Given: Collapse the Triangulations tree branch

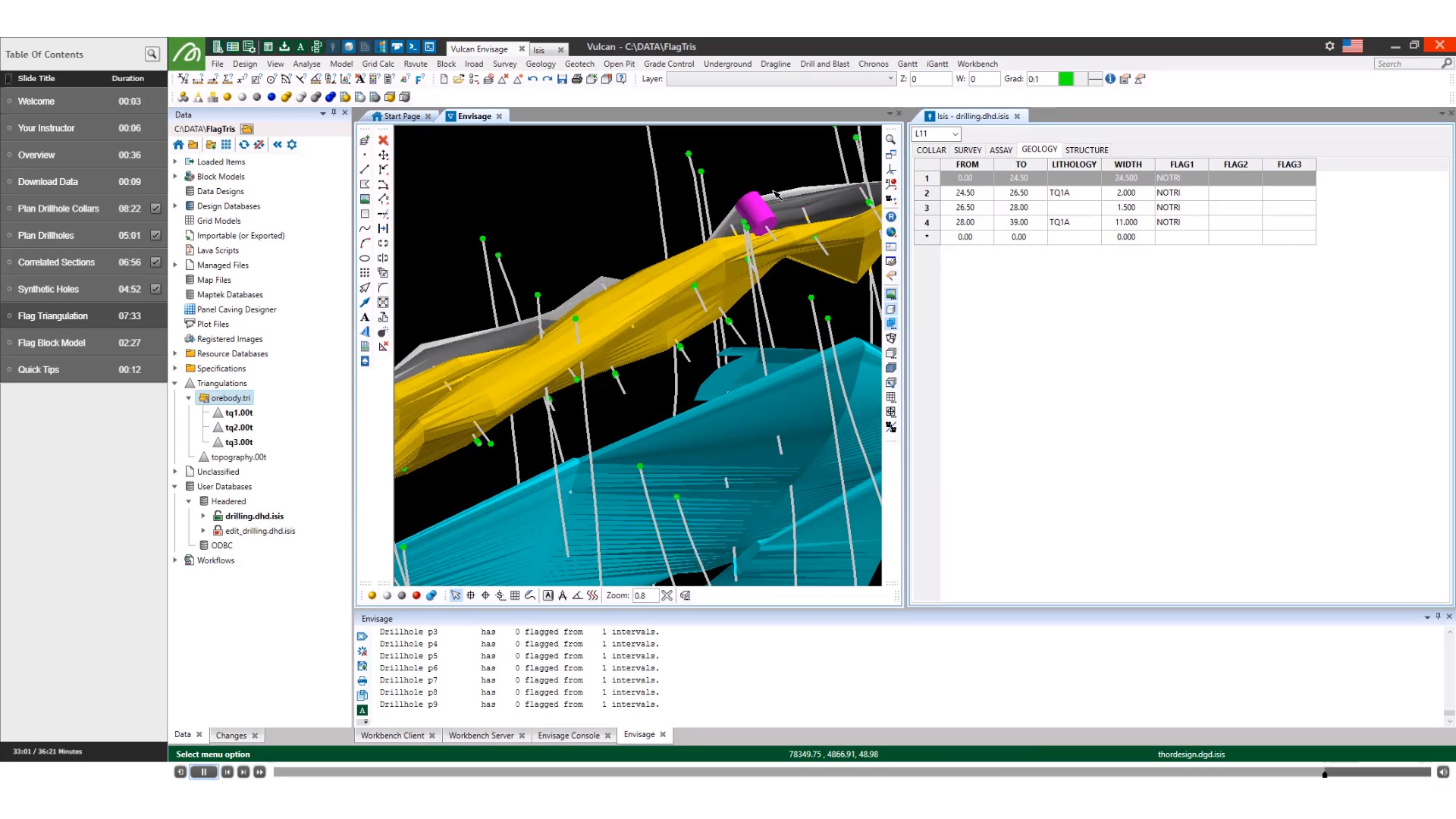Looking at the screenshot, I should 176,383.
